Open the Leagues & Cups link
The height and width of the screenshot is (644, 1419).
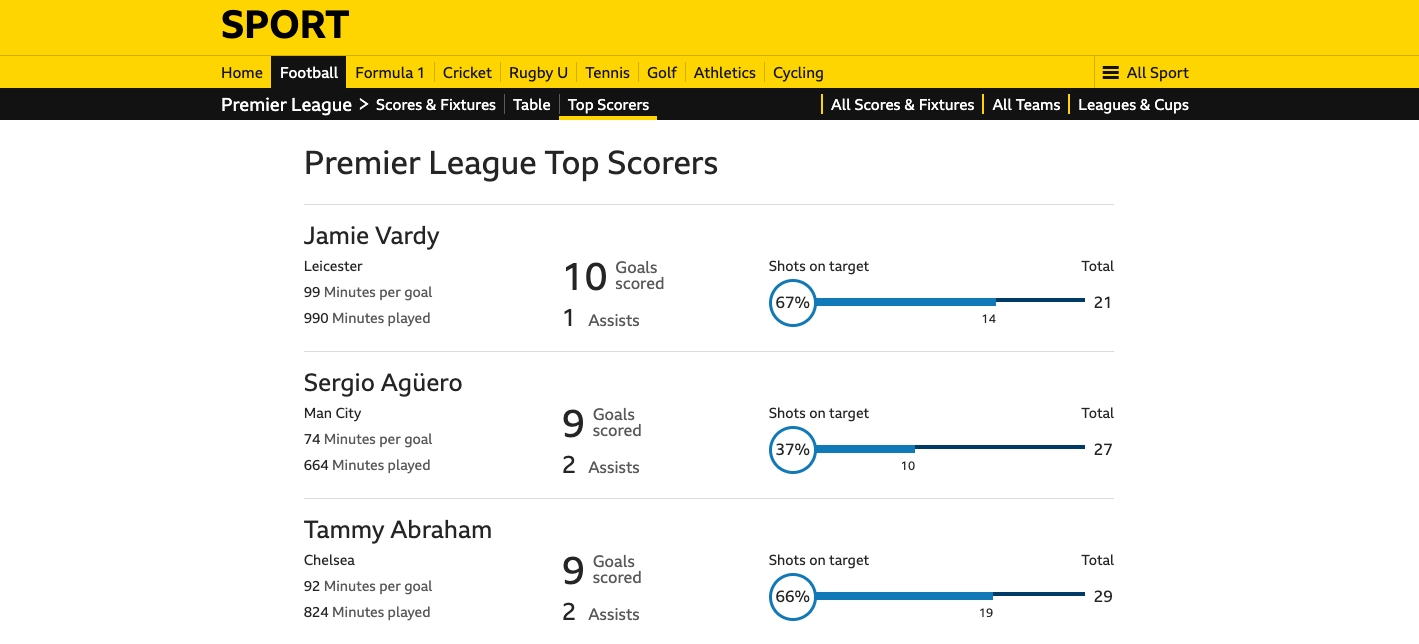pos(1133,105)
